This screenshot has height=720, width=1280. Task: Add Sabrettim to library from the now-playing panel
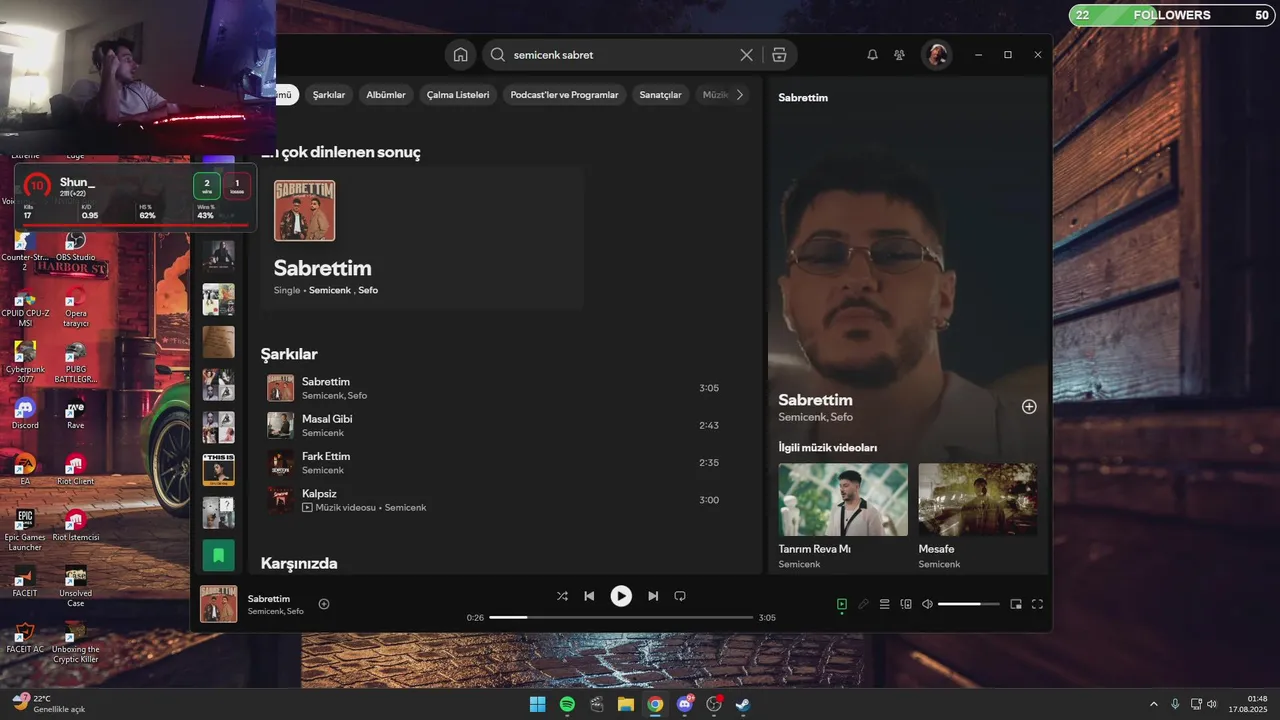coord(1029,406)
